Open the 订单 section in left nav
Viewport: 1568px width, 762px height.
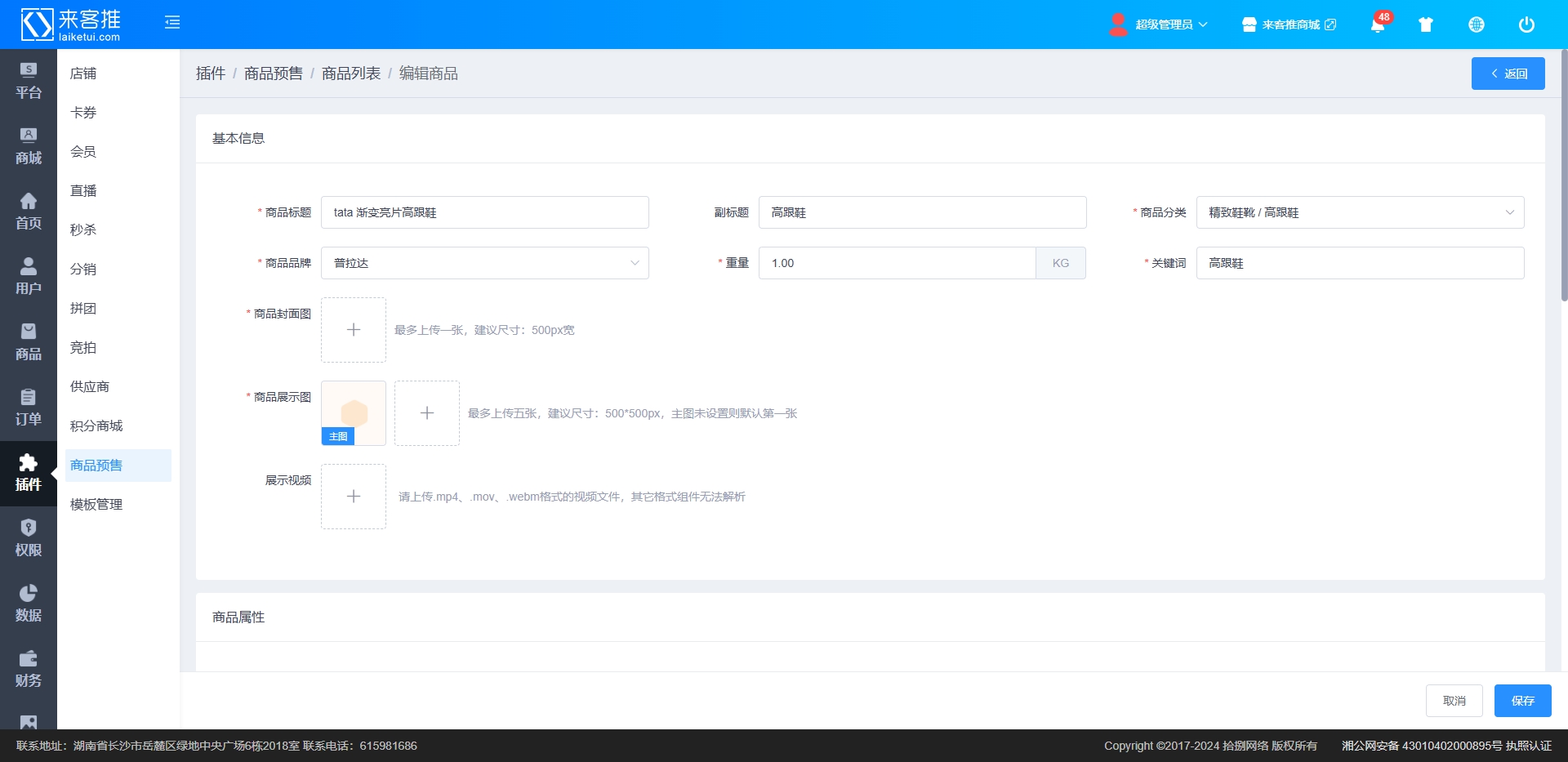pyautogui.click(x=29, y=408)
